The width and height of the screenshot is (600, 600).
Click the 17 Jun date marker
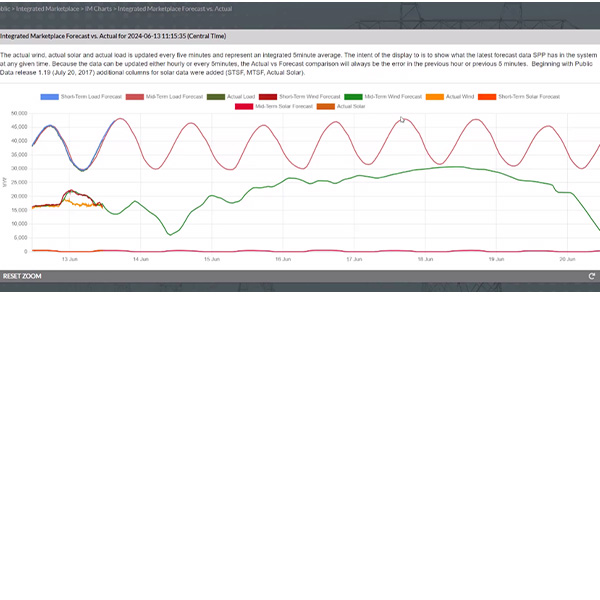(x=354, y=259)
